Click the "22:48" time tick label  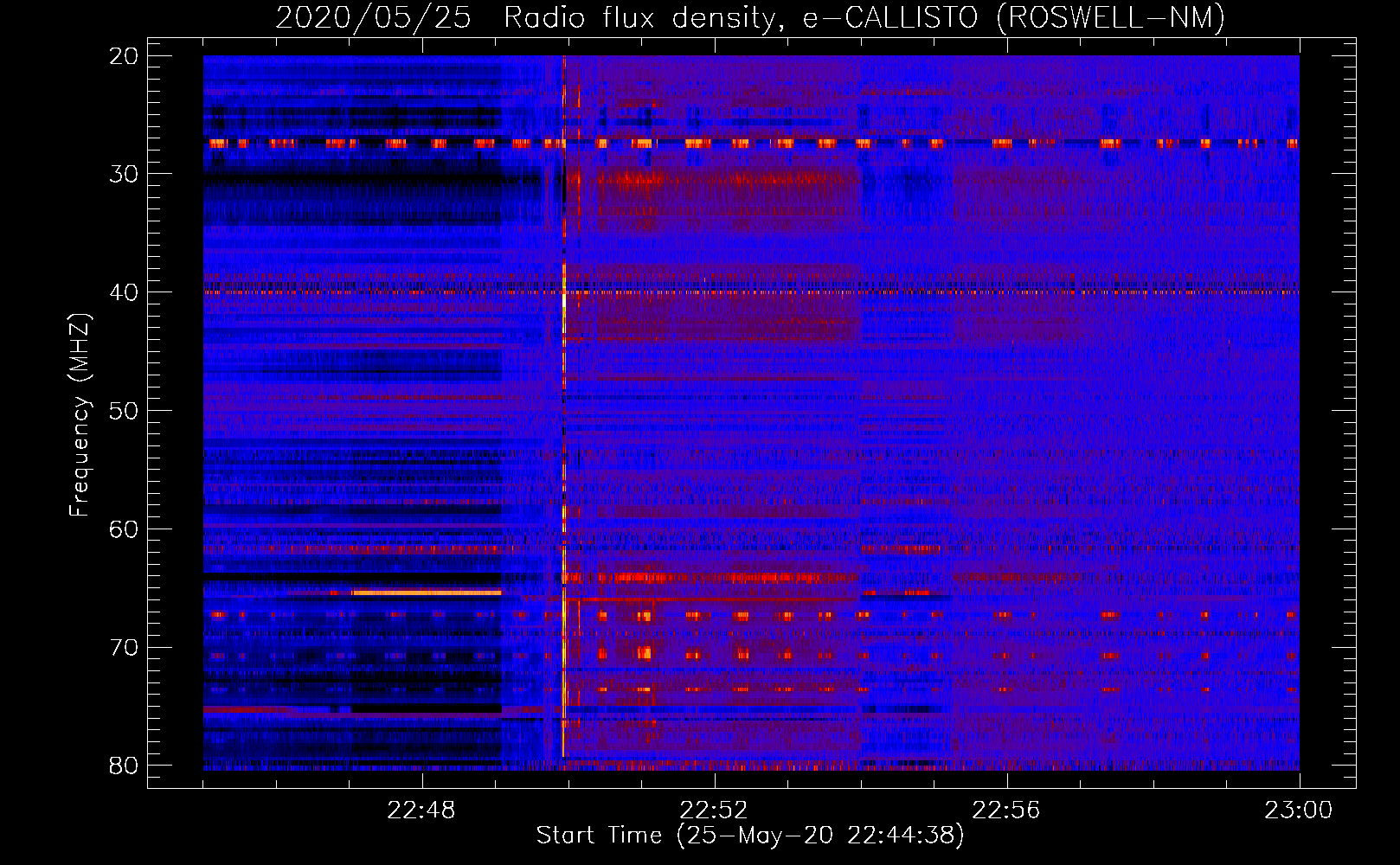click(421, 811)
